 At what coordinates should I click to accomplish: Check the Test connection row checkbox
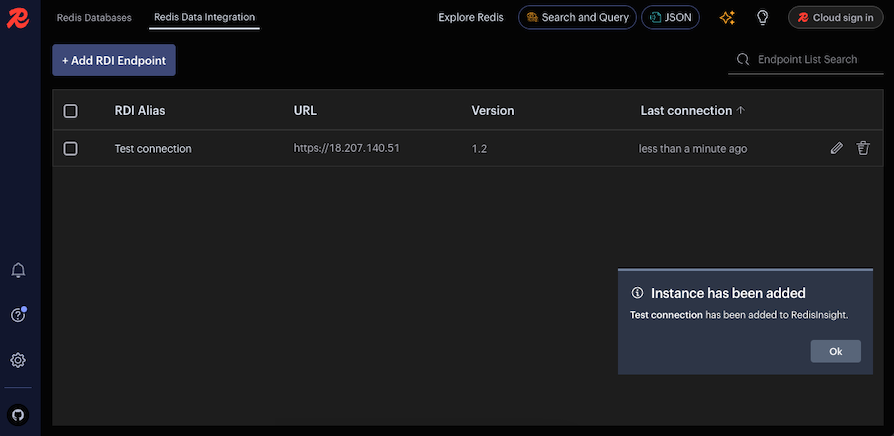pos(70,148)
